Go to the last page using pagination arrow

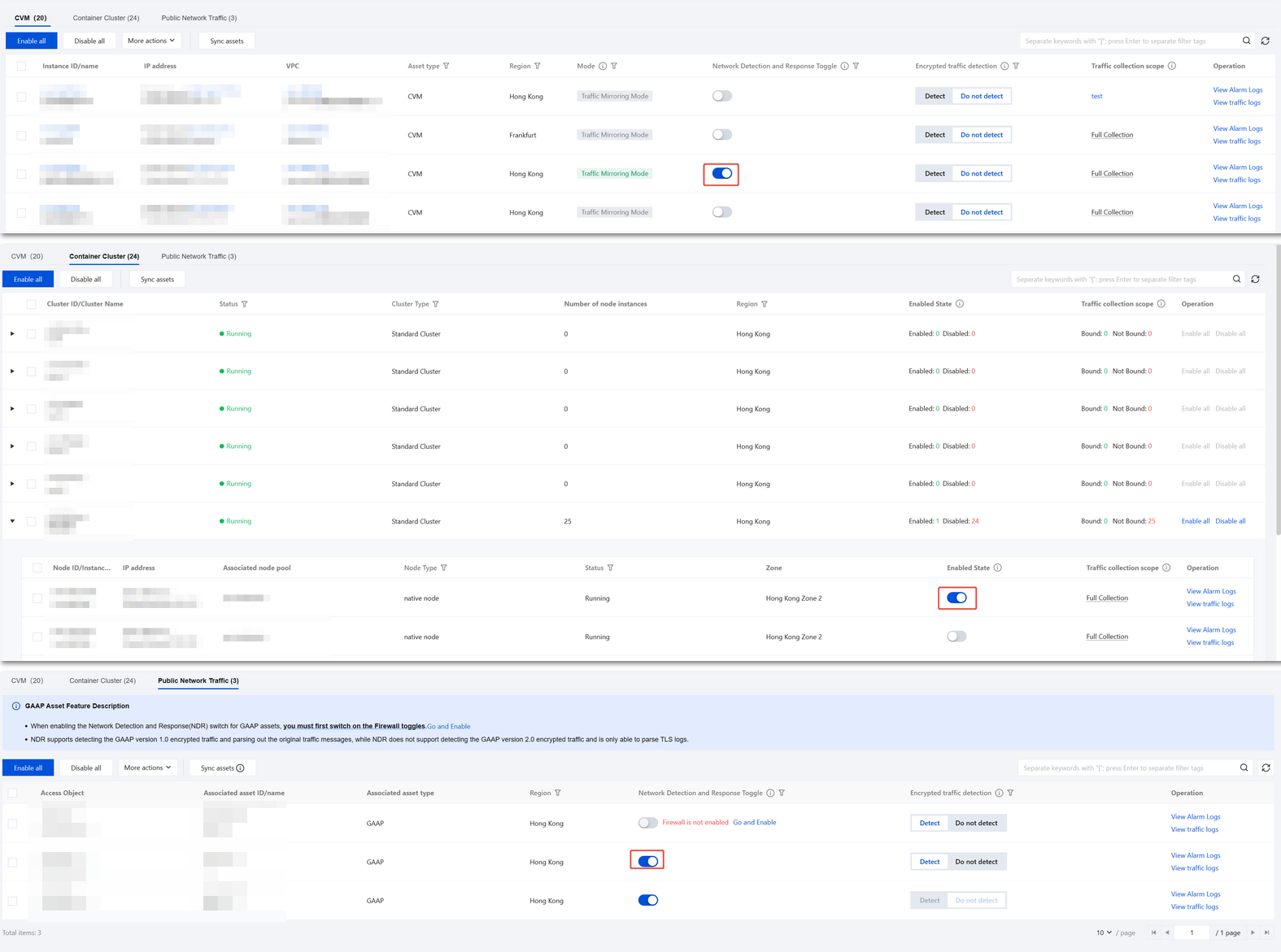coord(1266,932)
